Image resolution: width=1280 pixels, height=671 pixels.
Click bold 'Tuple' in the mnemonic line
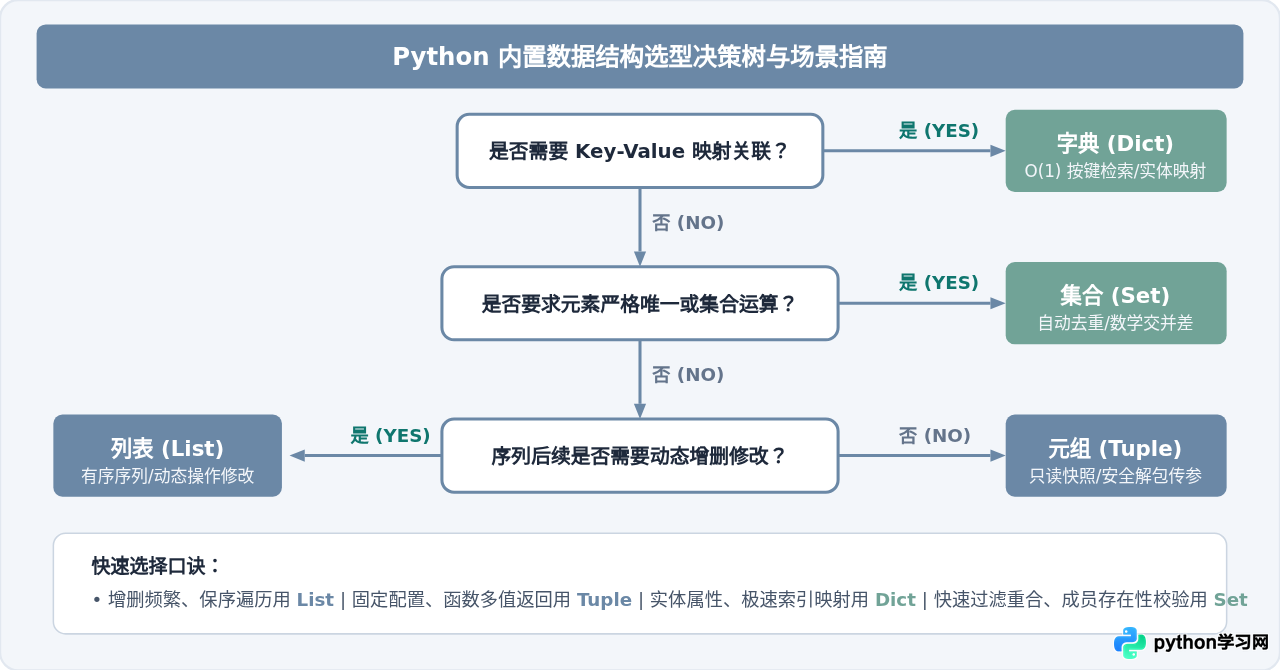pyautogui.click(x=604, y=600)
